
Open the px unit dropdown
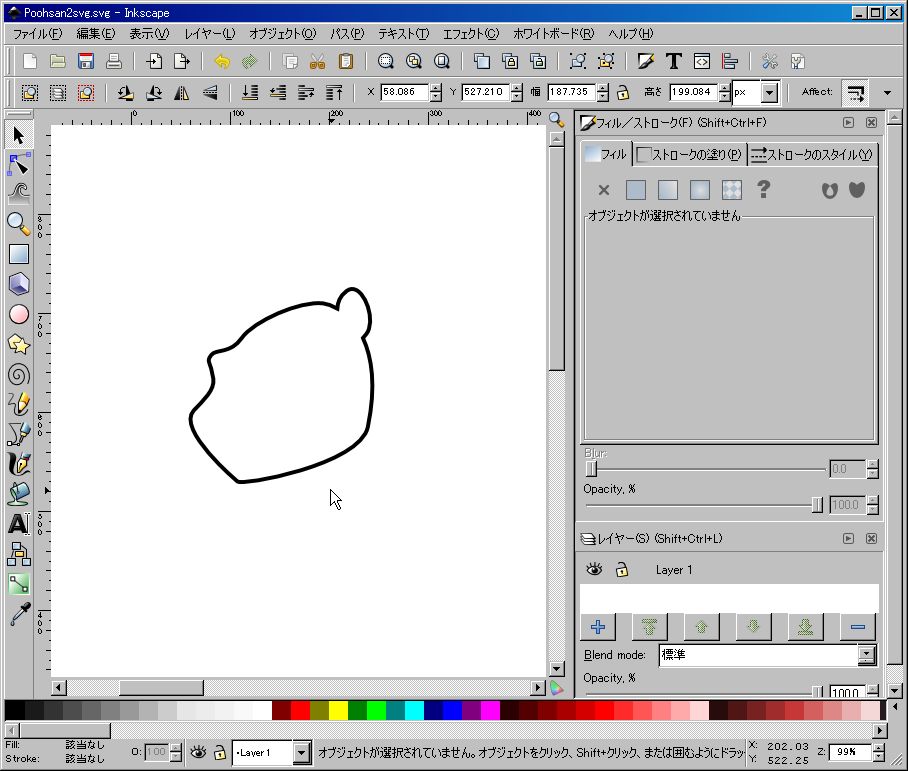point(769,93)
